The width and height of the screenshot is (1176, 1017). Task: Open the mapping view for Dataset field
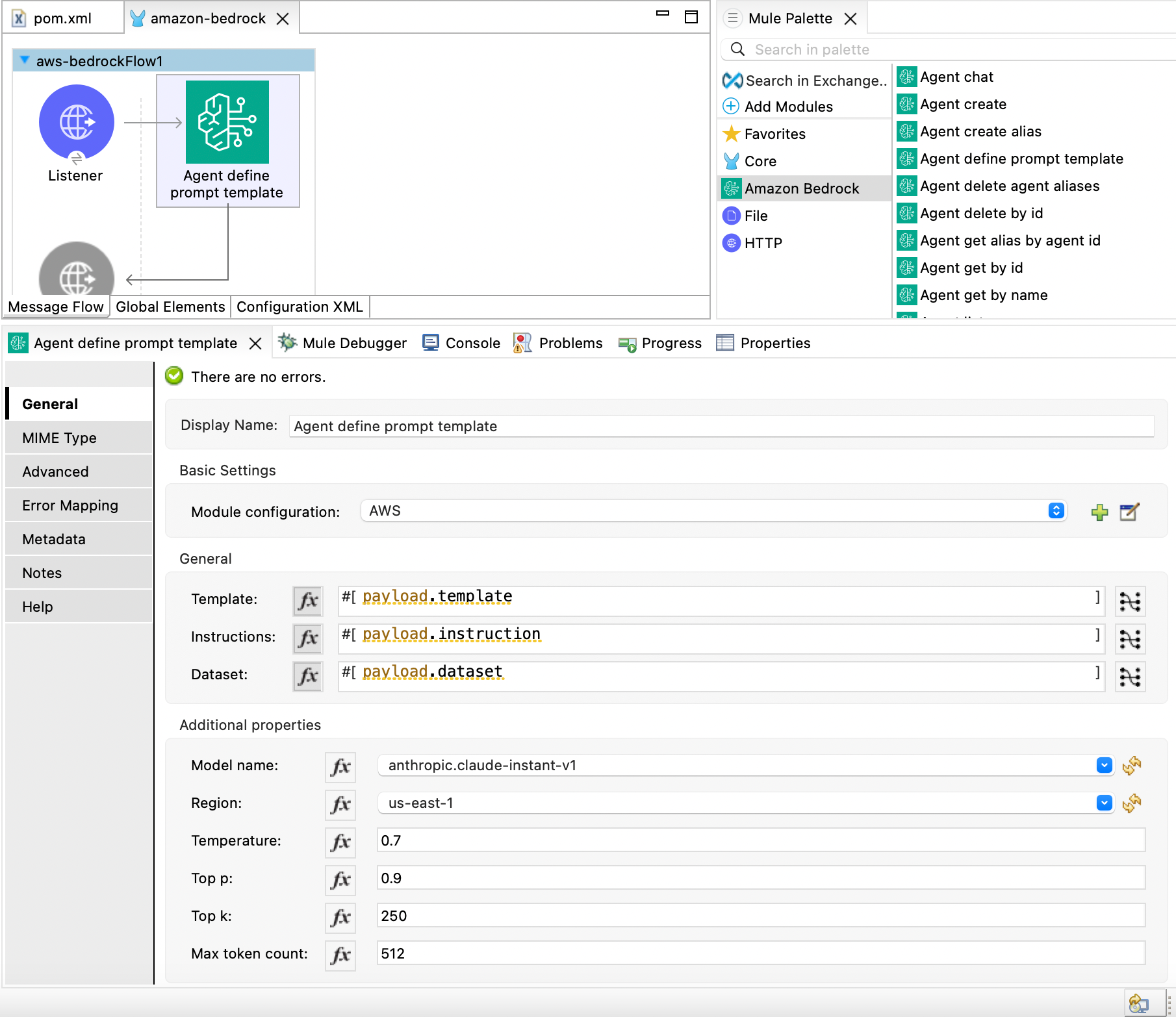tap(1130, 677)
